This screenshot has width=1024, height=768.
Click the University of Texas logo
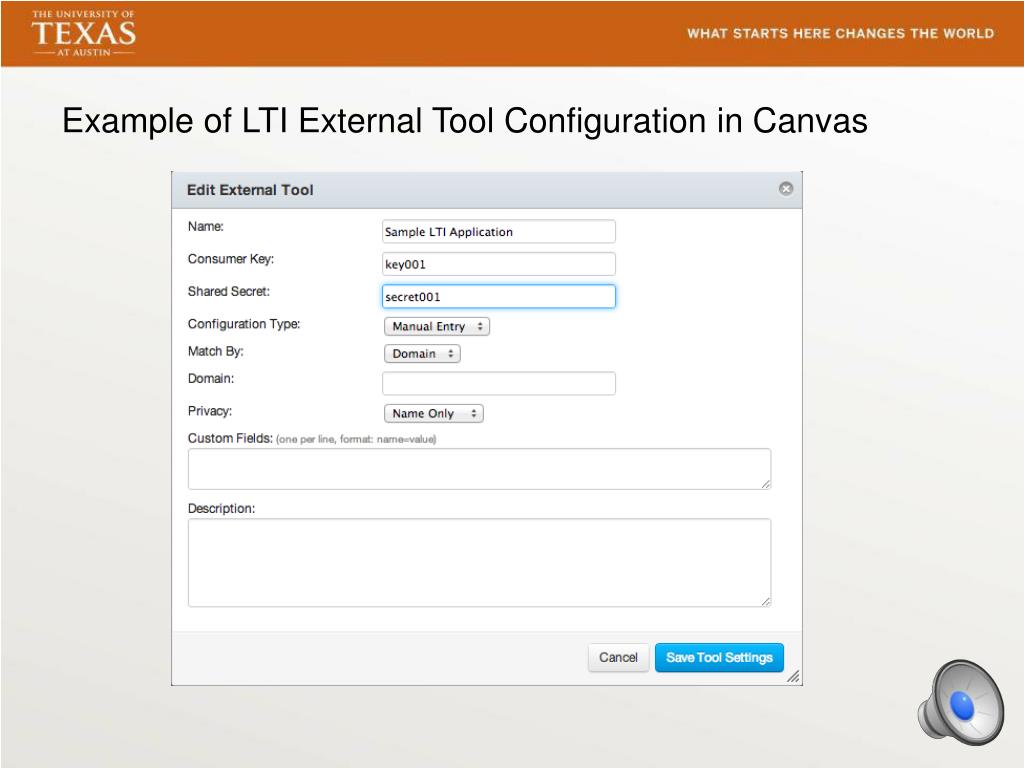(x=85, y=32)
